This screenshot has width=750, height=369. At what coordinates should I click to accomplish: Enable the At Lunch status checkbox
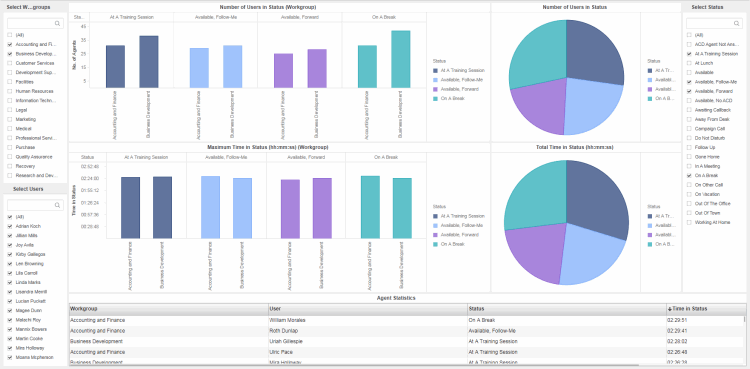[x=689, y=63]
